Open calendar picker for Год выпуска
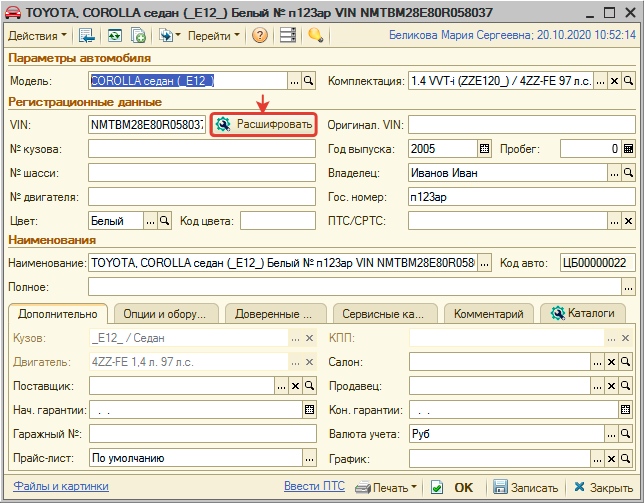Image resolution: width=644 pixels, height=503 pixels. point(485,149)
